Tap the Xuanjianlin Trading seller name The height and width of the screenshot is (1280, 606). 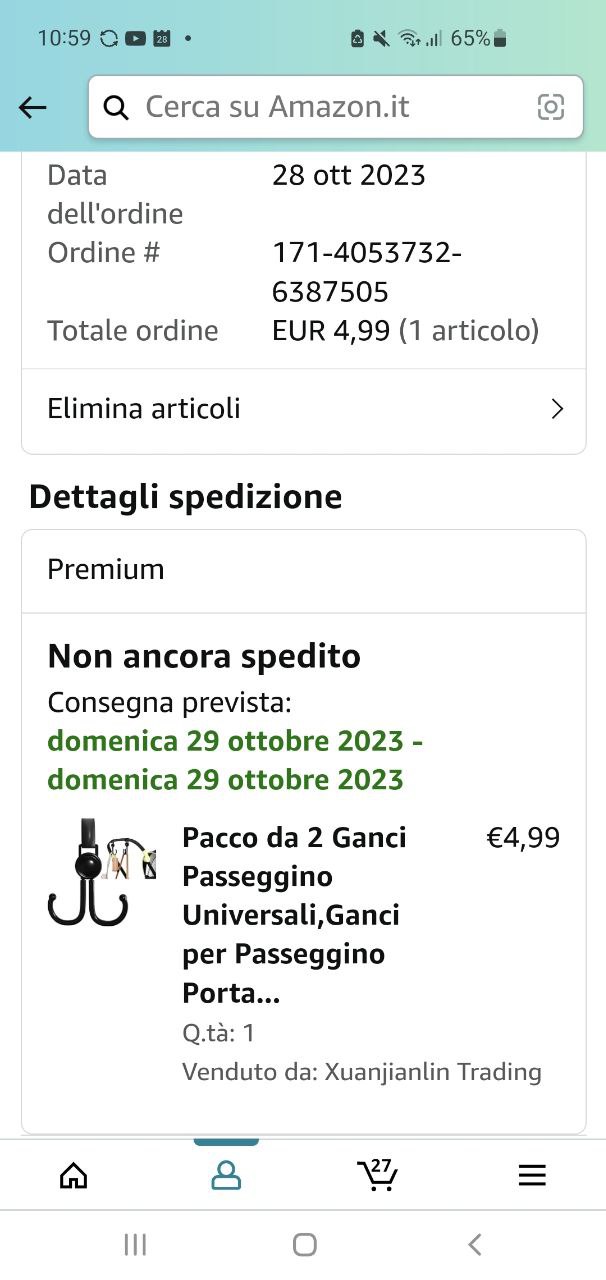click(432, 1072)
